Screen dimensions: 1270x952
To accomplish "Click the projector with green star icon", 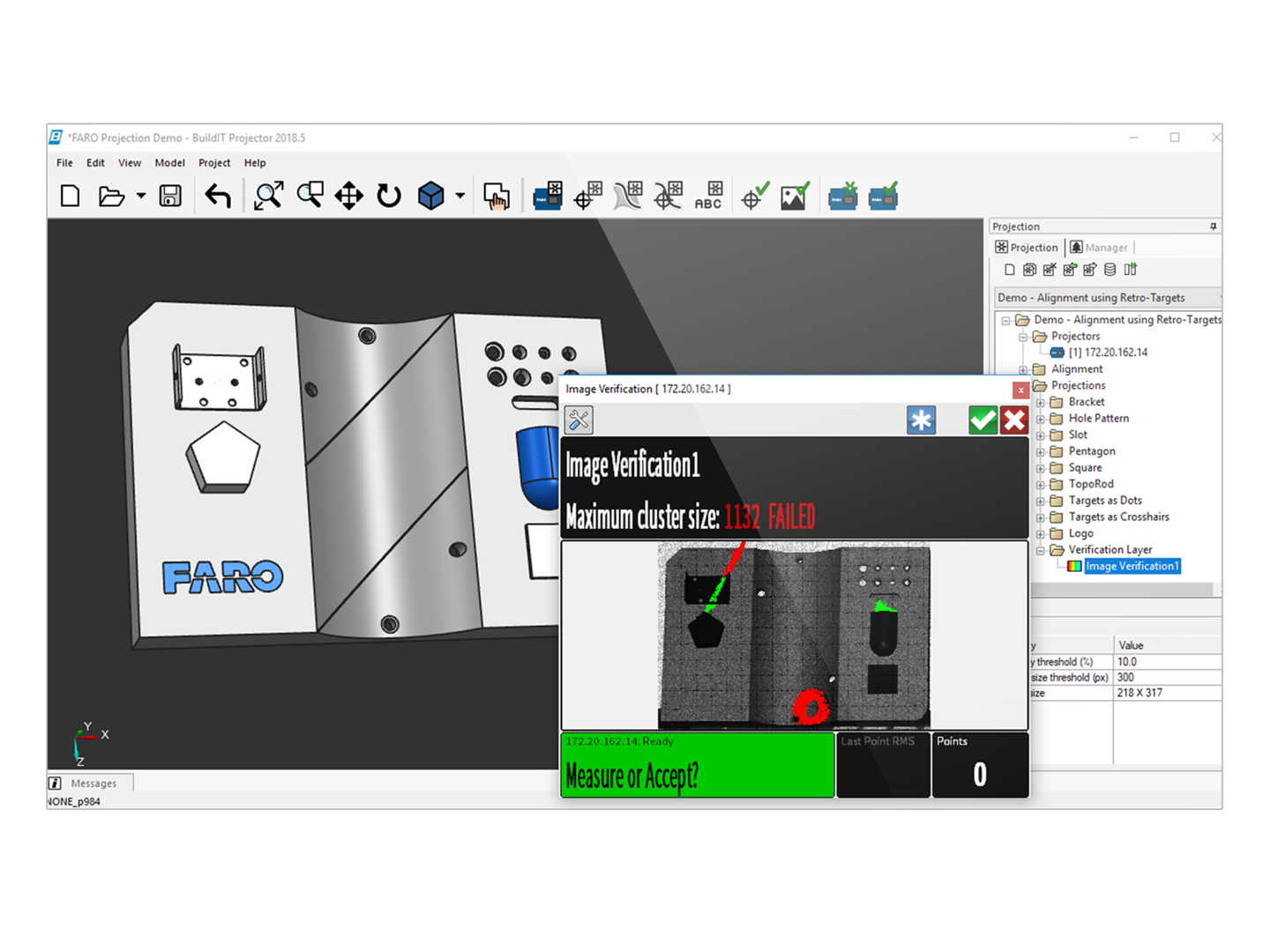I will [x=843, y=196].
